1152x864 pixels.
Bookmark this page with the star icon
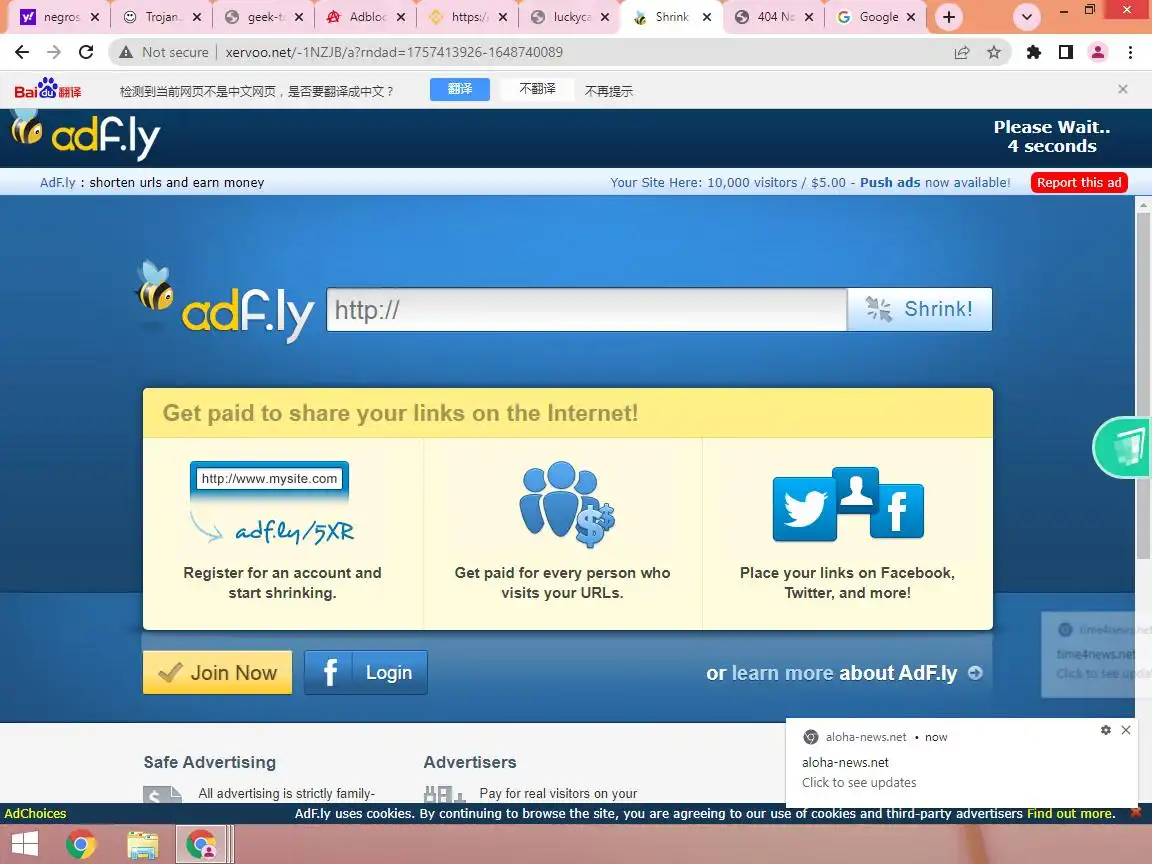point(994,52)
